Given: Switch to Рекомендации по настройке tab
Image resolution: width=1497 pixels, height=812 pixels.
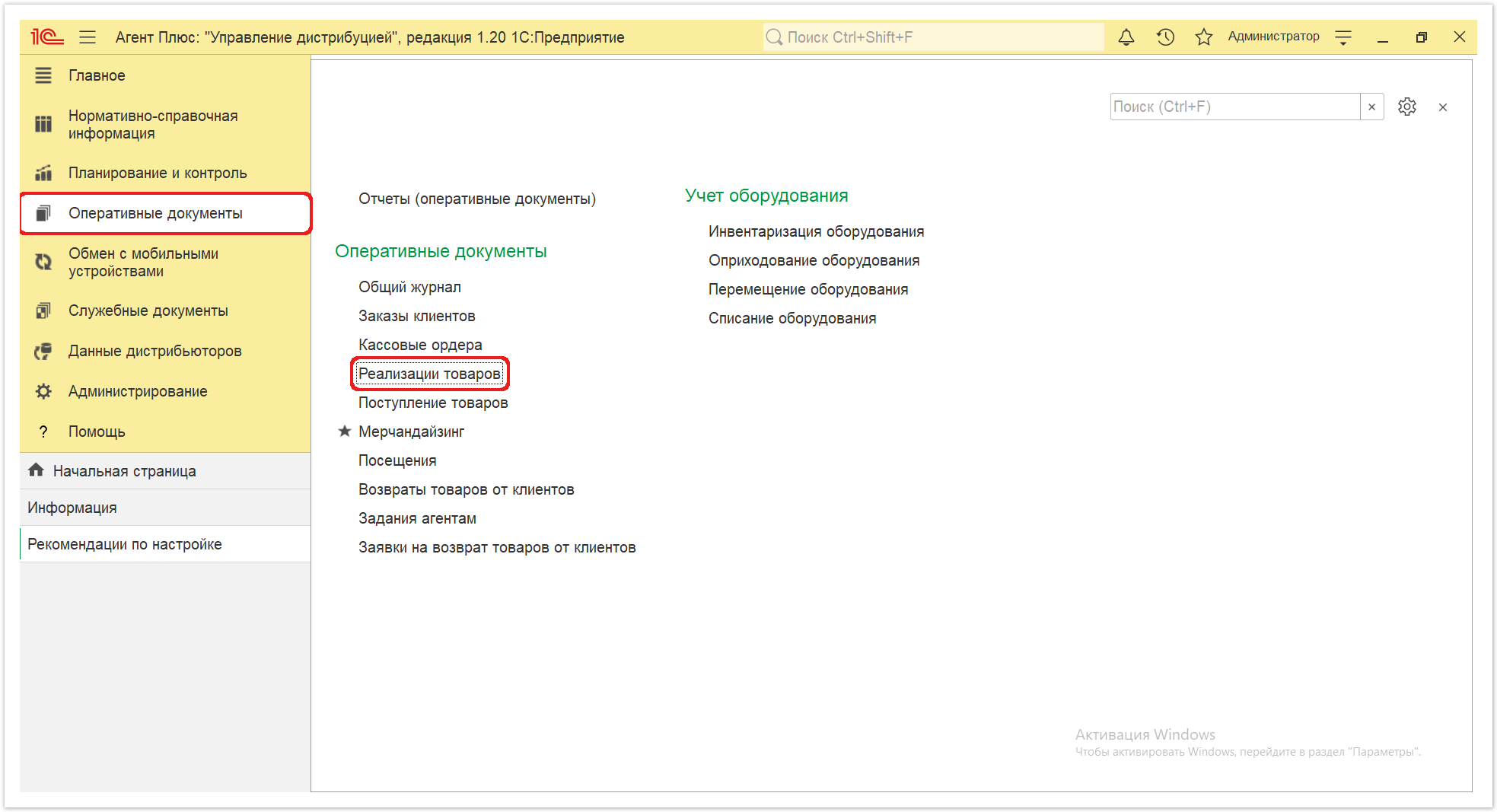Looking at the screenshot, I should coord(165,544).
